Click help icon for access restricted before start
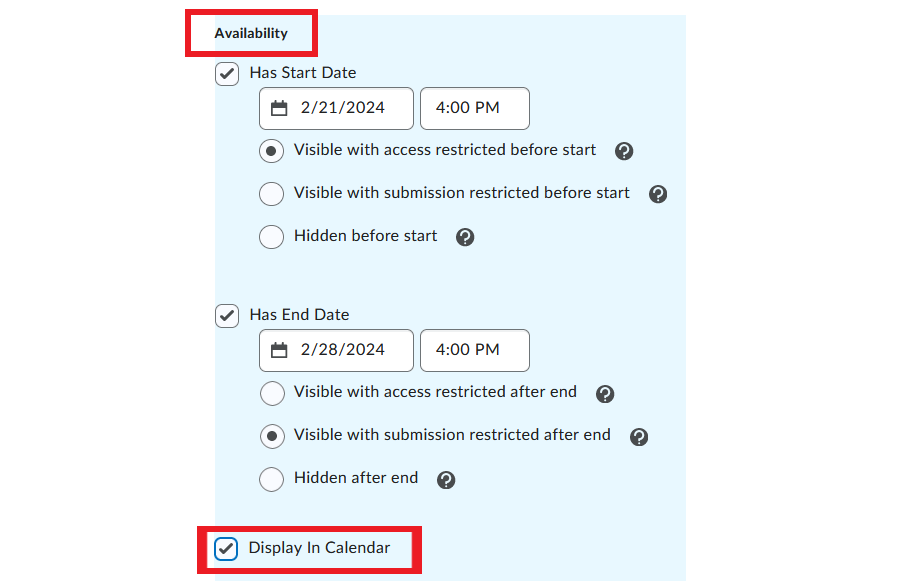The height and width of the screenshot is (581, 924). tap(623, 151)
